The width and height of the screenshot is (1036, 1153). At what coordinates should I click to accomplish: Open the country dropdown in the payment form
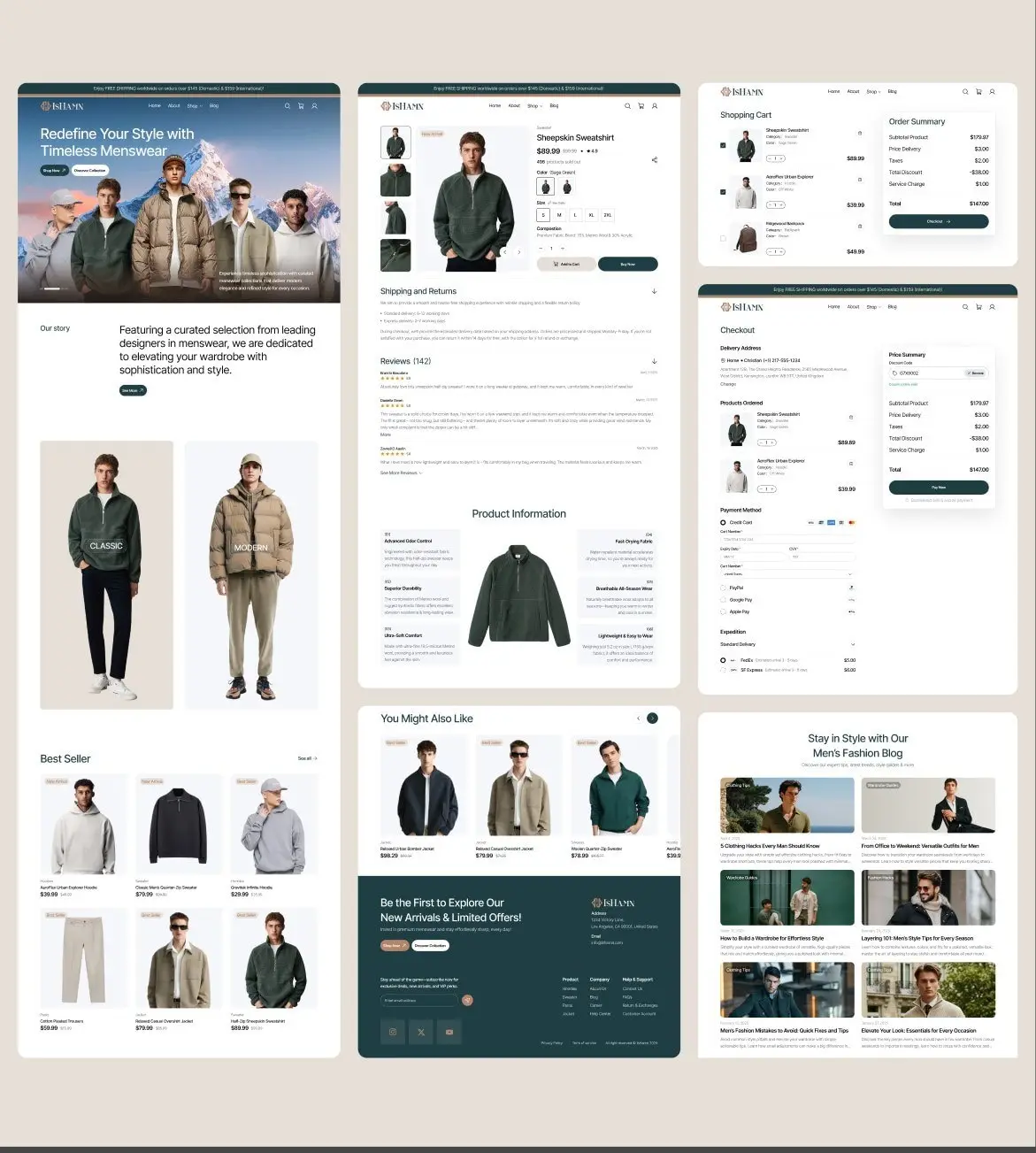click(x=787, y=573)
